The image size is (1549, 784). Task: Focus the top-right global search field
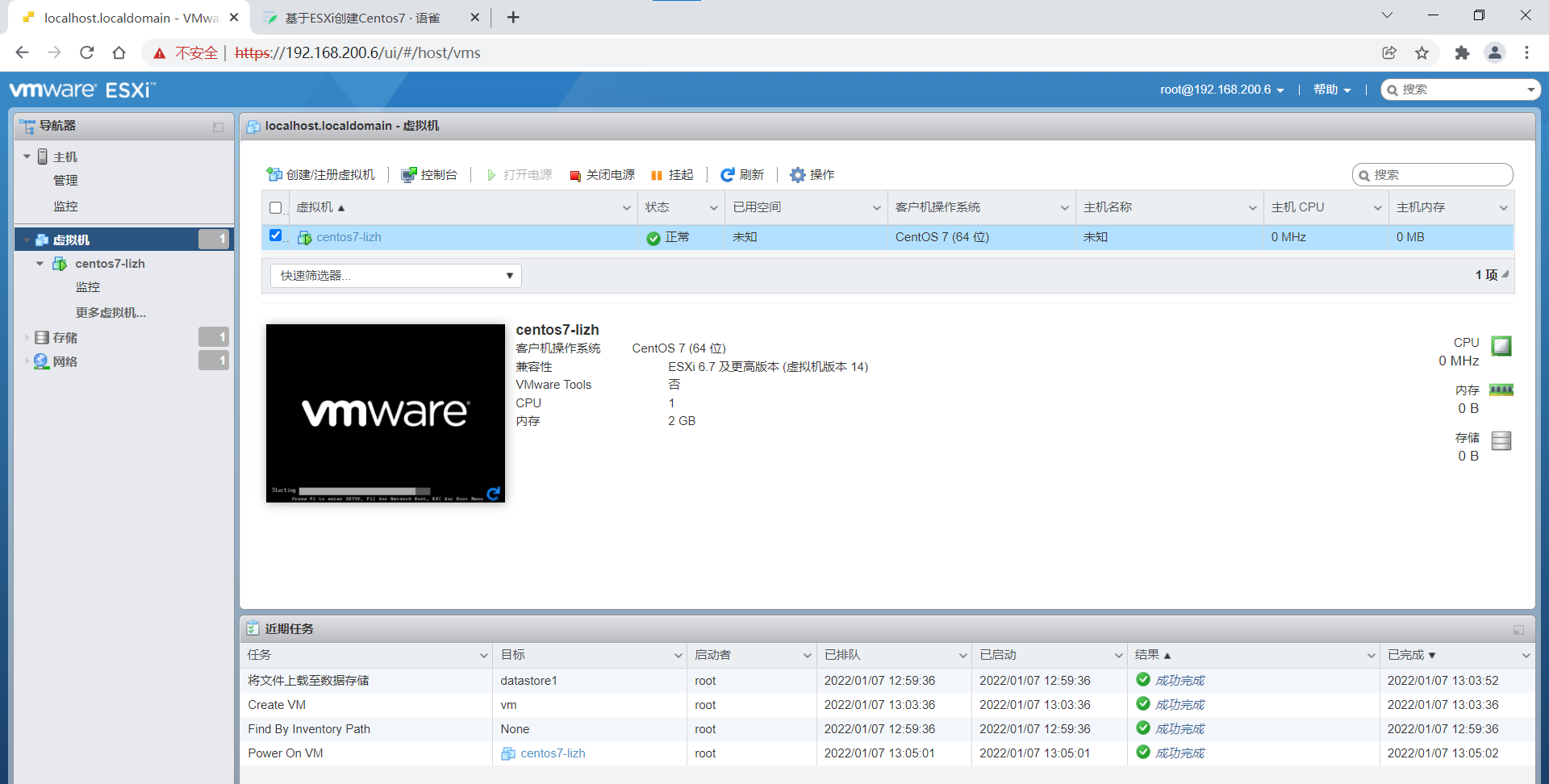pos(1460,90)
